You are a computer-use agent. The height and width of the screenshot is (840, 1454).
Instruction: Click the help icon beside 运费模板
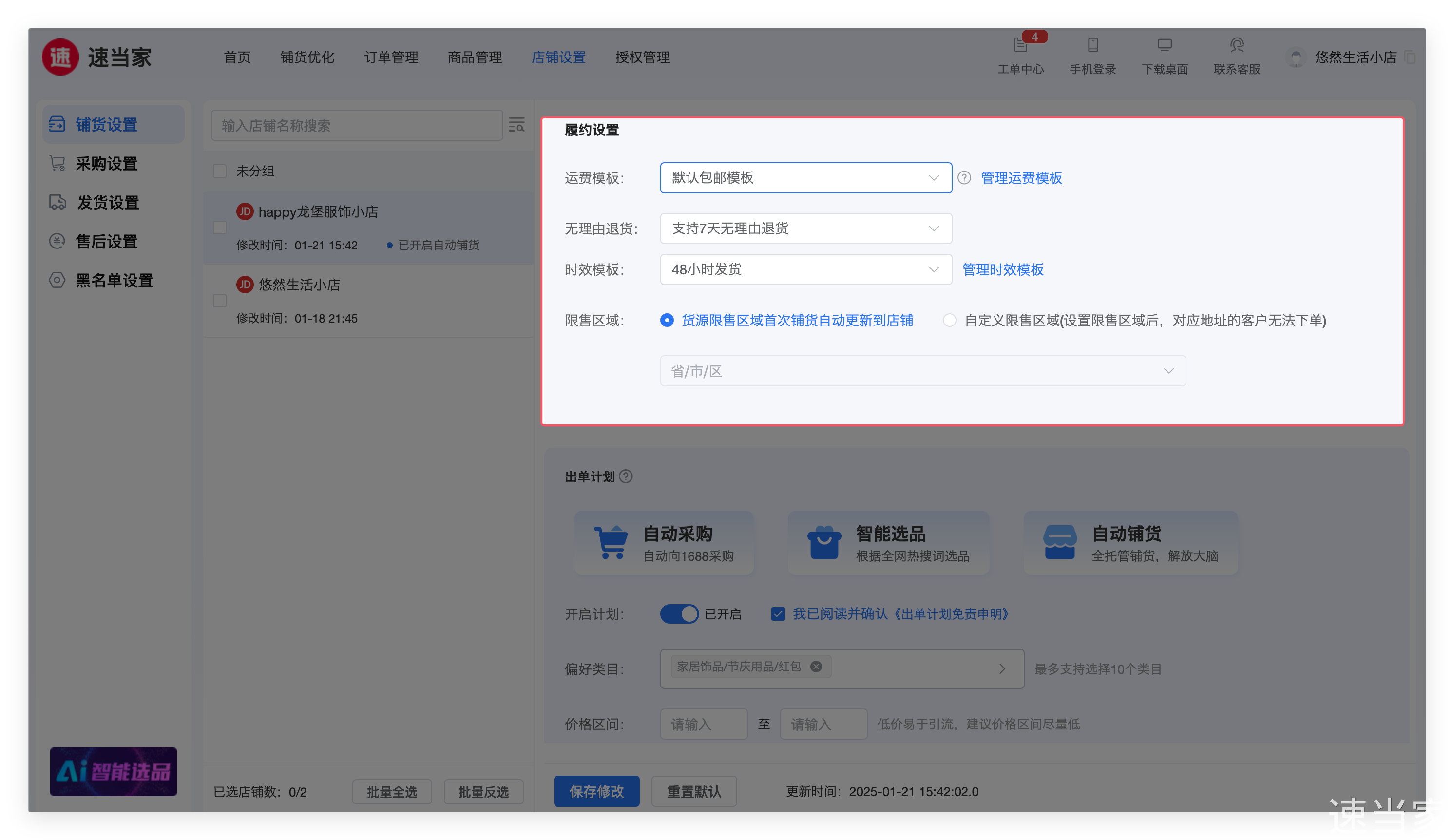point(964,178)
